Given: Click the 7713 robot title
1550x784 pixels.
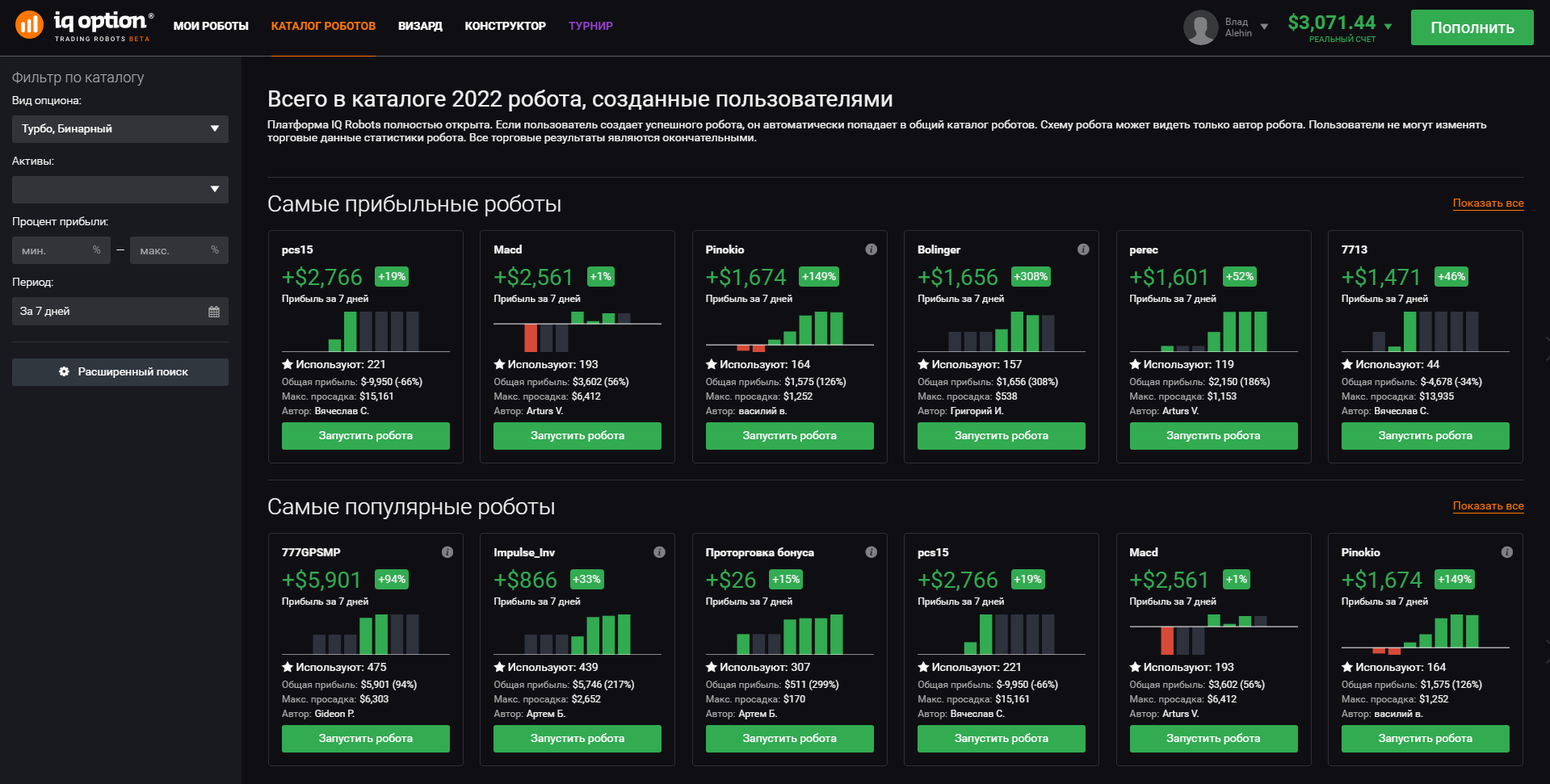Looking at the screenshot, I should [x=1355, y=249].
